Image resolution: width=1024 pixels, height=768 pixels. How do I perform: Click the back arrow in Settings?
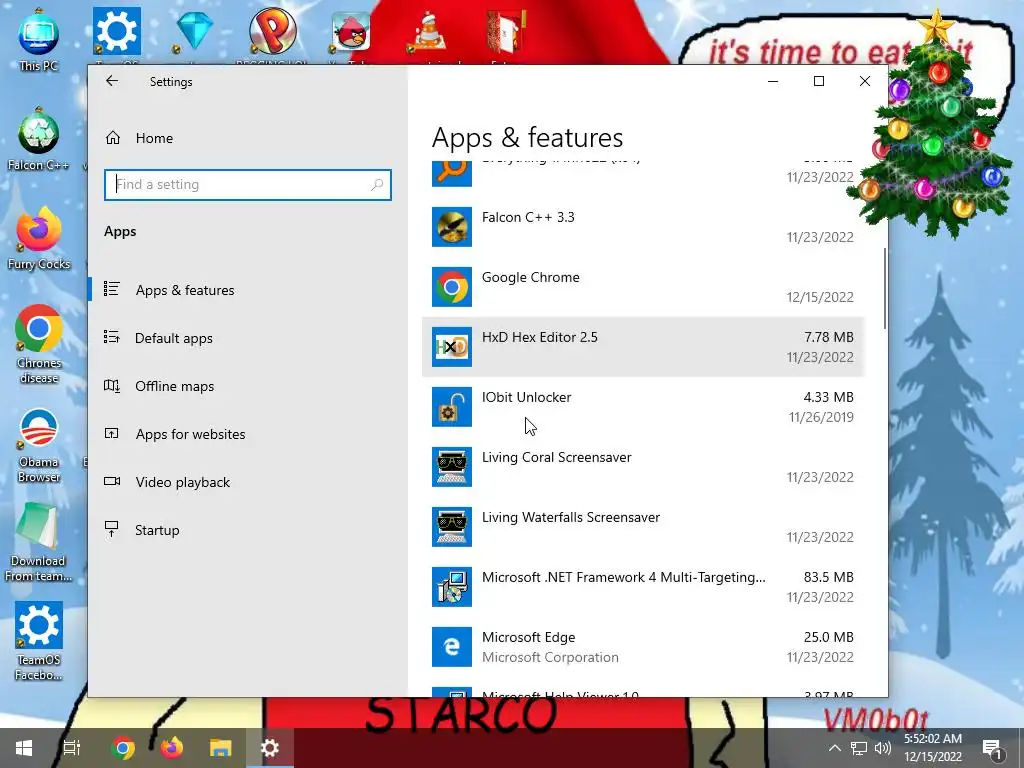(112, 81)
